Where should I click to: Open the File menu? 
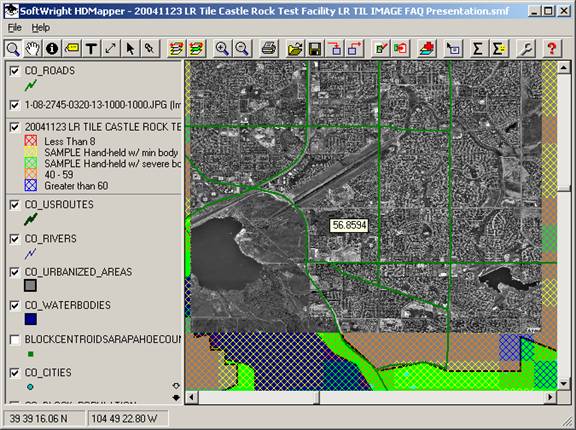click(15, 28)
